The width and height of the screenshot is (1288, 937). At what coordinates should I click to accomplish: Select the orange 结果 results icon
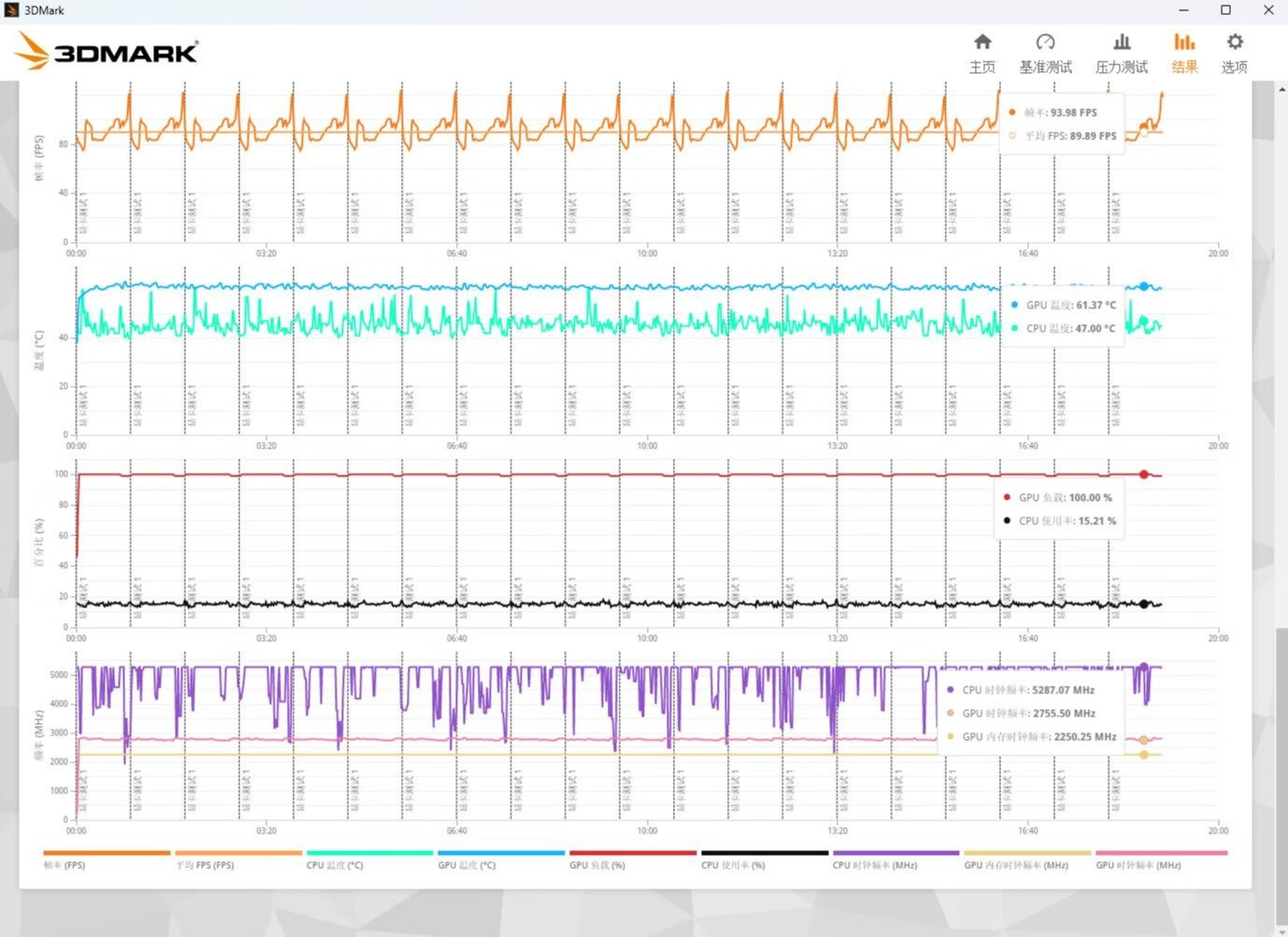pos(1184,52)
